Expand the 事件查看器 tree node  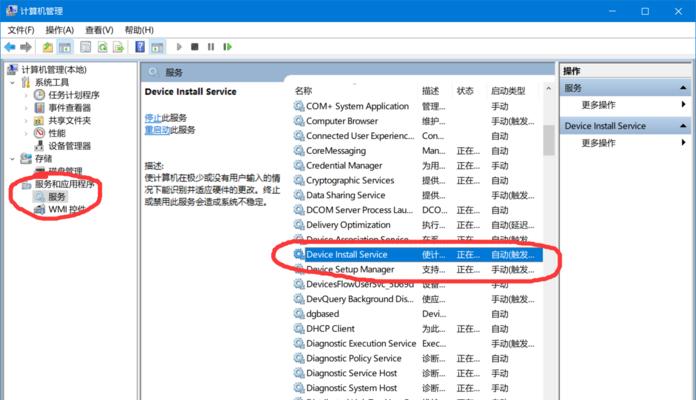[26, 108]
